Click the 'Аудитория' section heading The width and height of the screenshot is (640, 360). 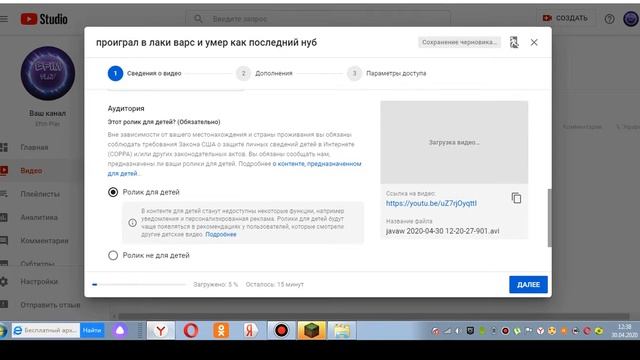click(x=126, y=109)
